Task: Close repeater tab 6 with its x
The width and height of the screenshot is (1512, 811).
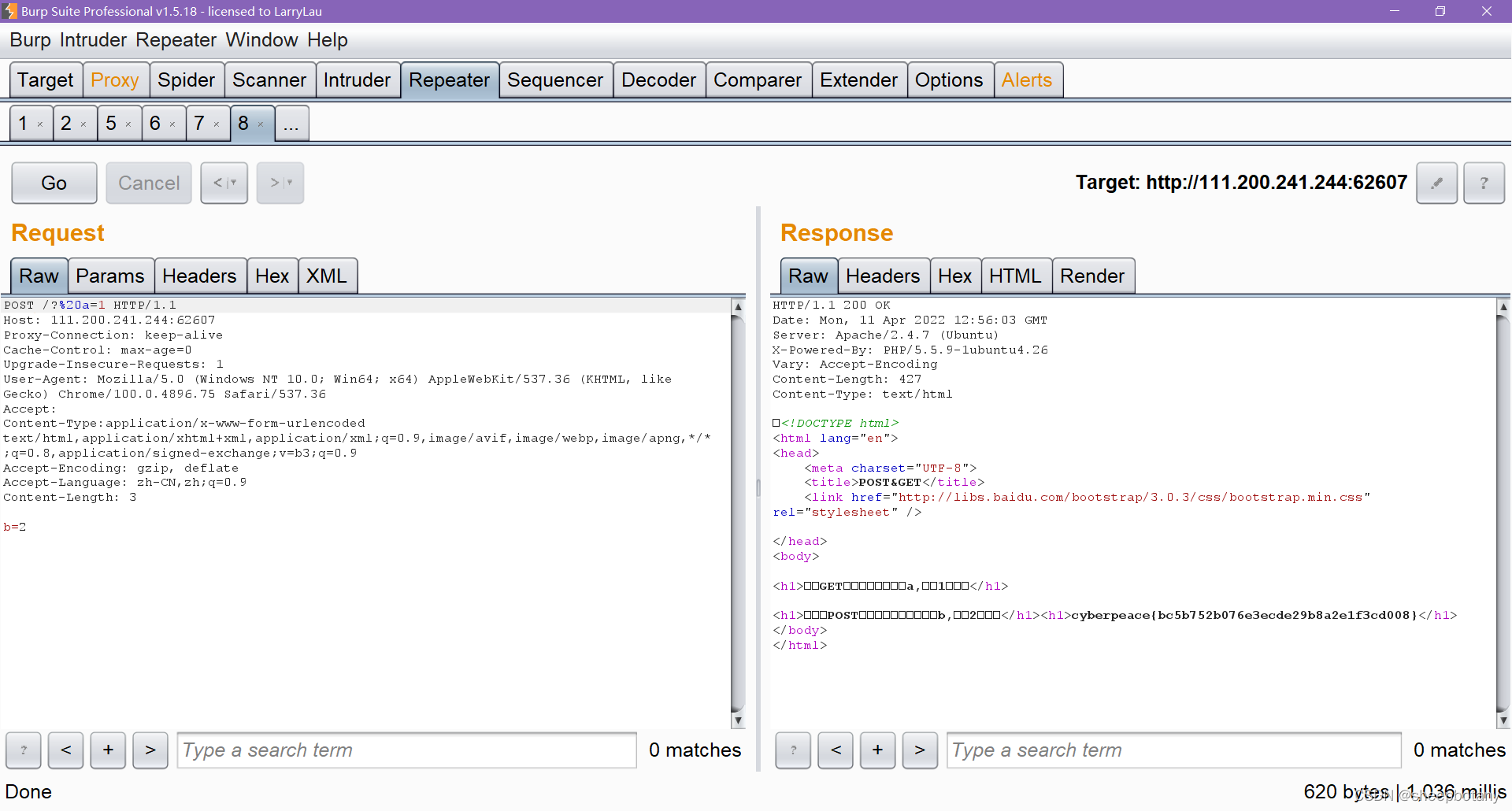Action: tap(172, 124)
